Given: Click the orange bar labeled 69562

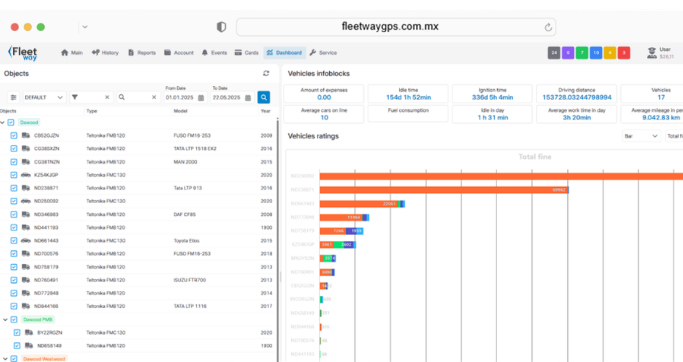Looking at the screenshot, I should point(444,190).
